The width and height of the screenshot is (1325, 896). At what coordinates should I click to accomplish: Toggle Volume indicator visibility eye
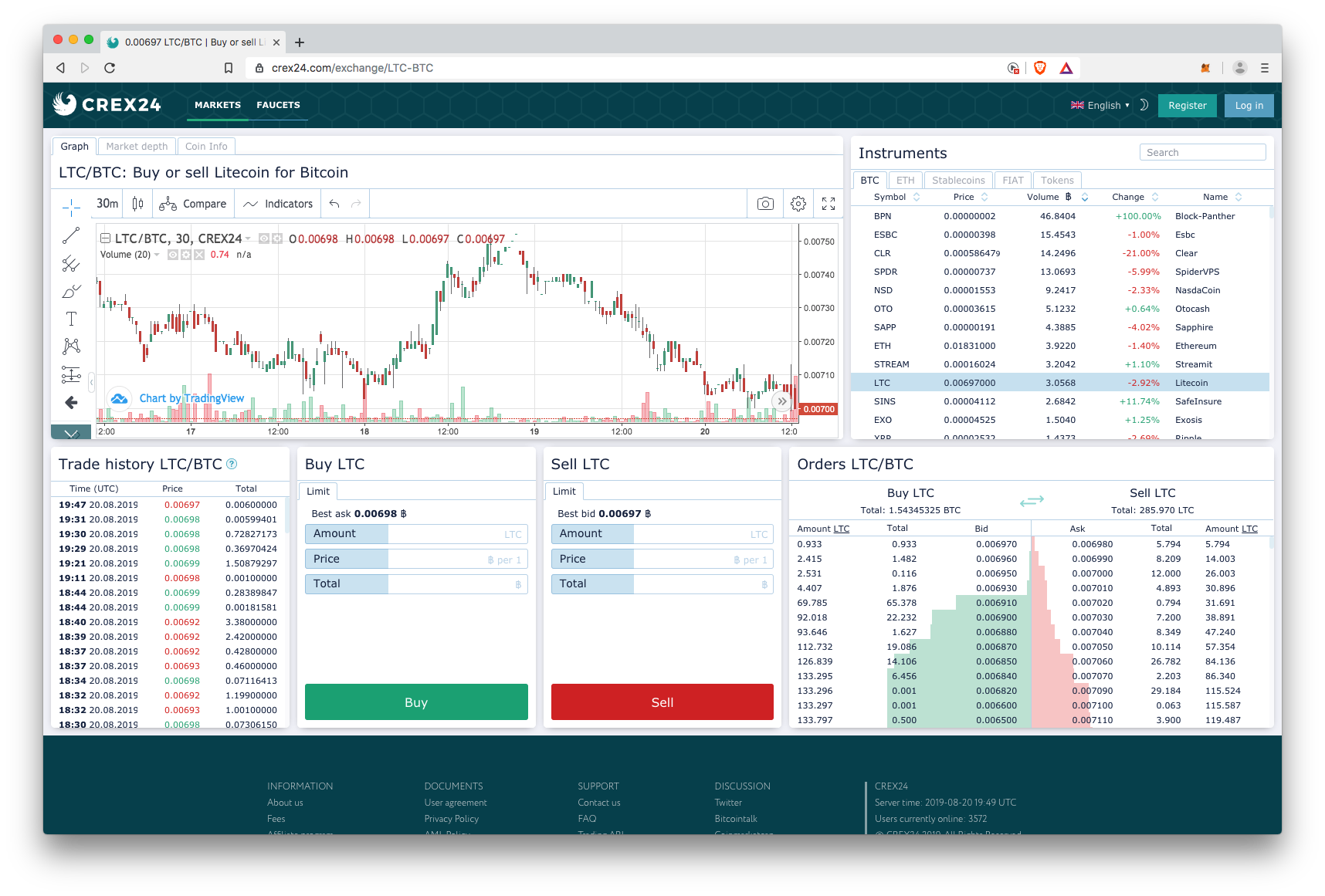tap(173, 255)
